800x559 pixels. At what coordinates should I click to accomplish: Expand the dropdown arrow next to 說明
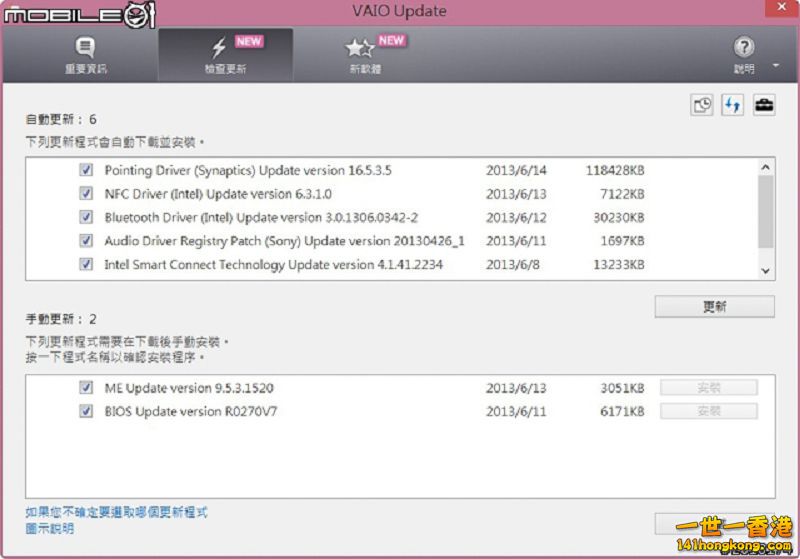(x=776, y=65)
